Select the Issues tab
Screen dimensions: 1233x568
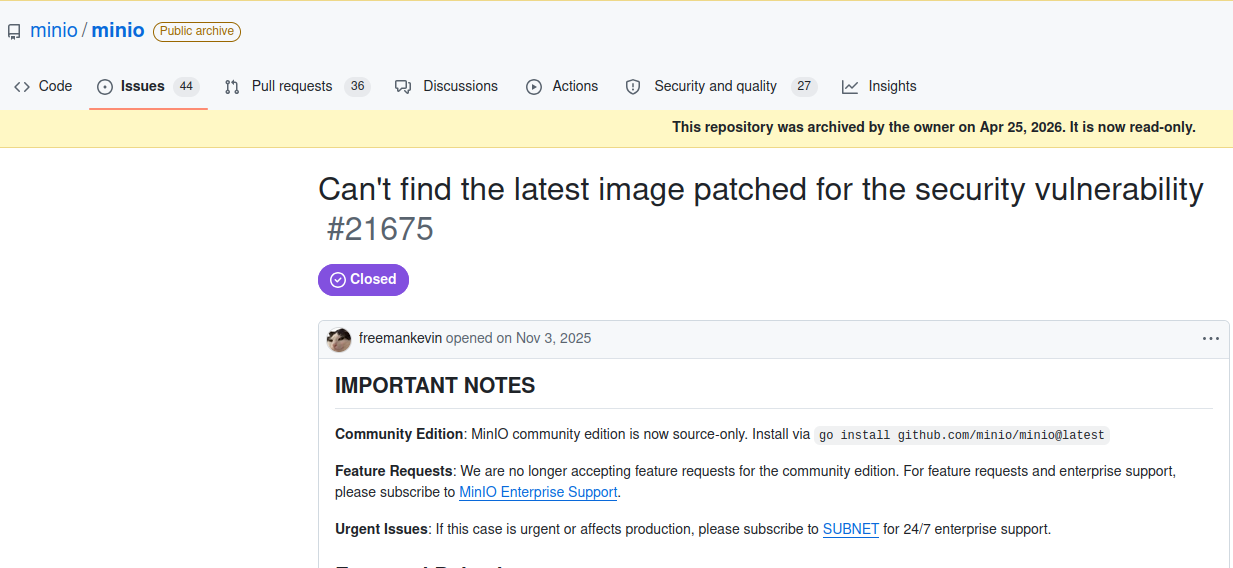[x=148, y=86]
